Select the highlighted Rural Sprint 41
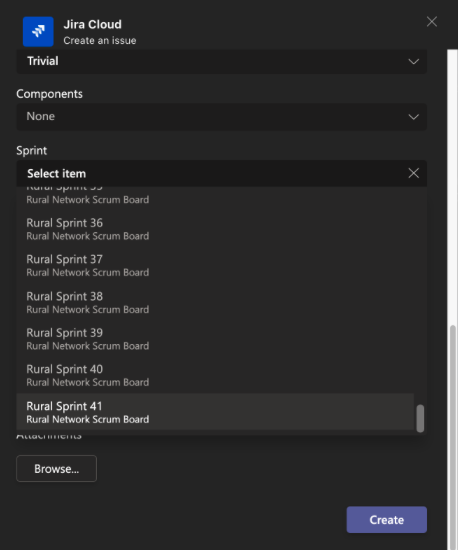 click(215, 412)
